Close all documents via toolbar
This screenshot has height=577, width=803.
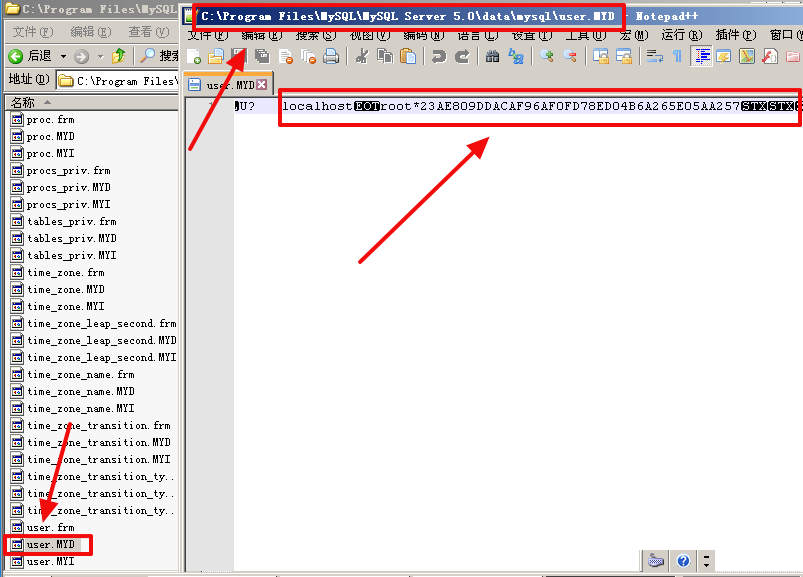(308, 56)
